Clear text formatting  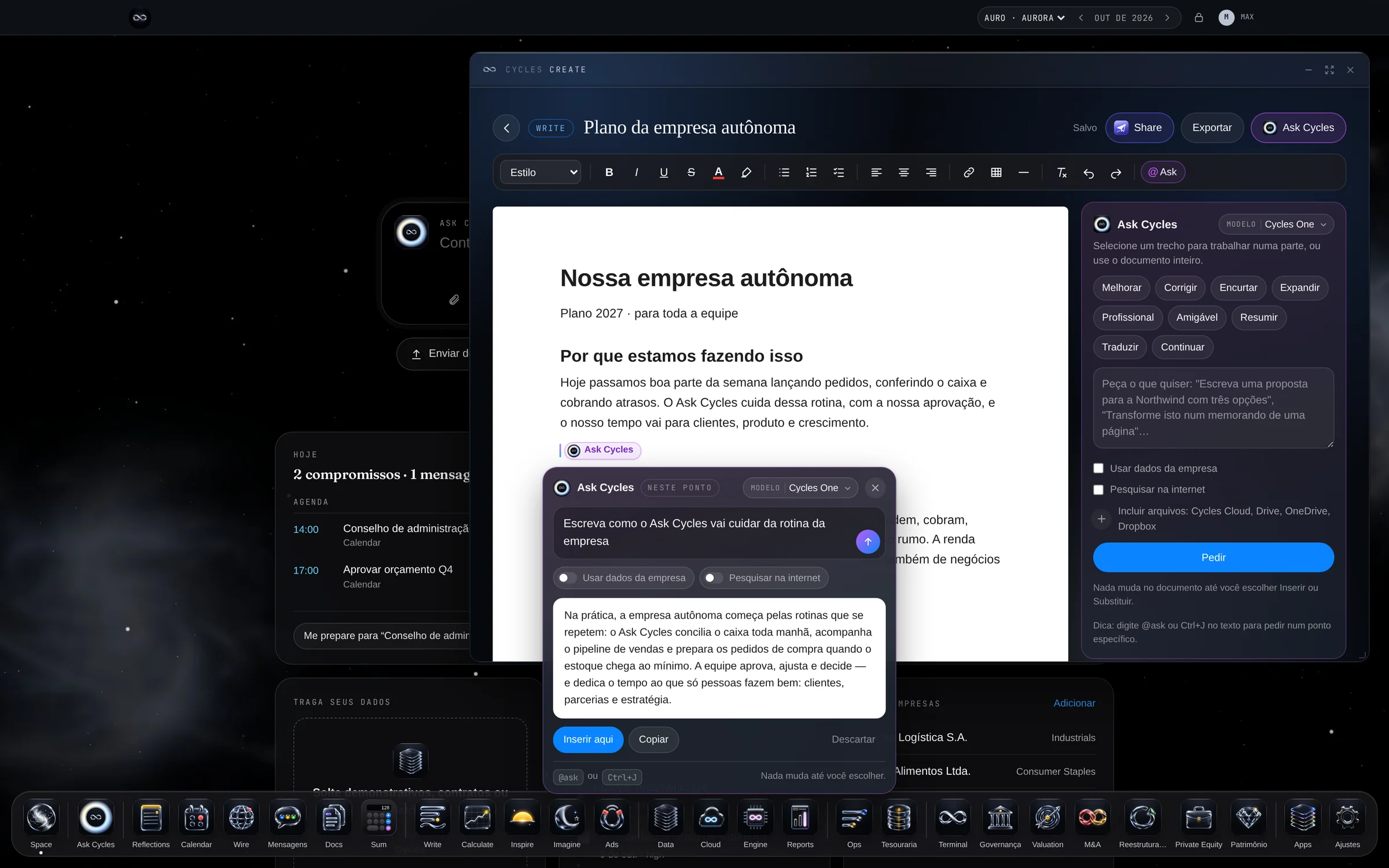[x=1061, y=172]
